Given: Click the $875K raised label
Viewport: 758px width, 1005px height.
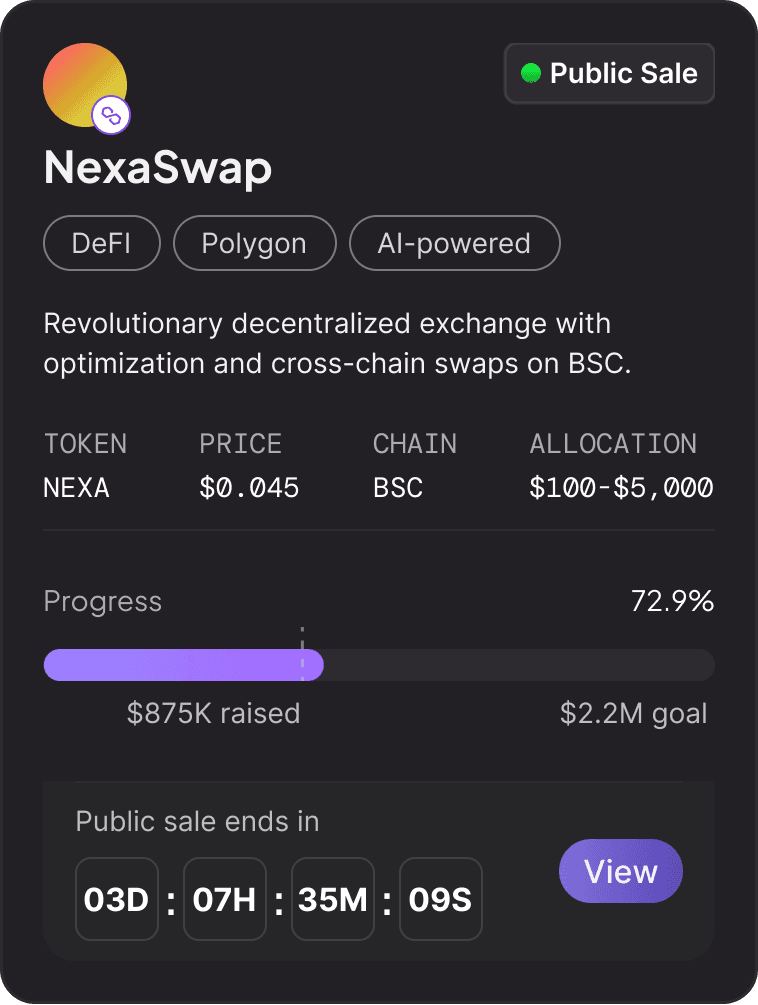Looking at the screenshot, I should point(213,714).
